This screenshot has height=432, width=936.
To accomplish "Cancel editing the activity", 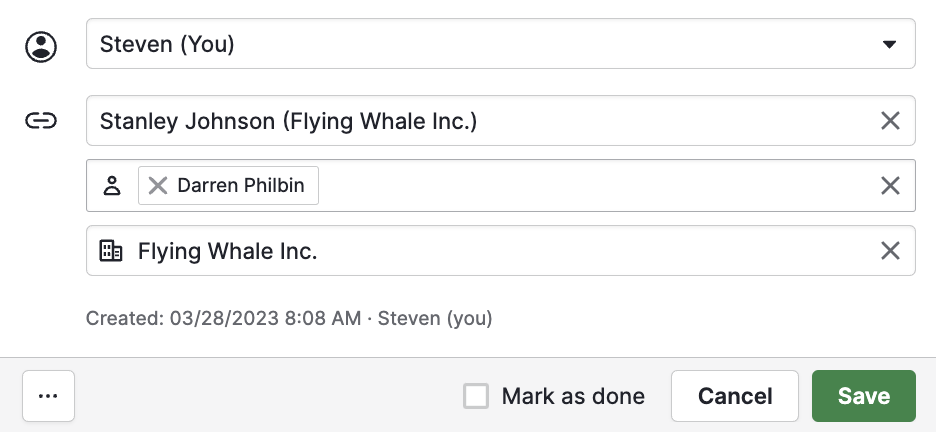I will pos(735,396).
